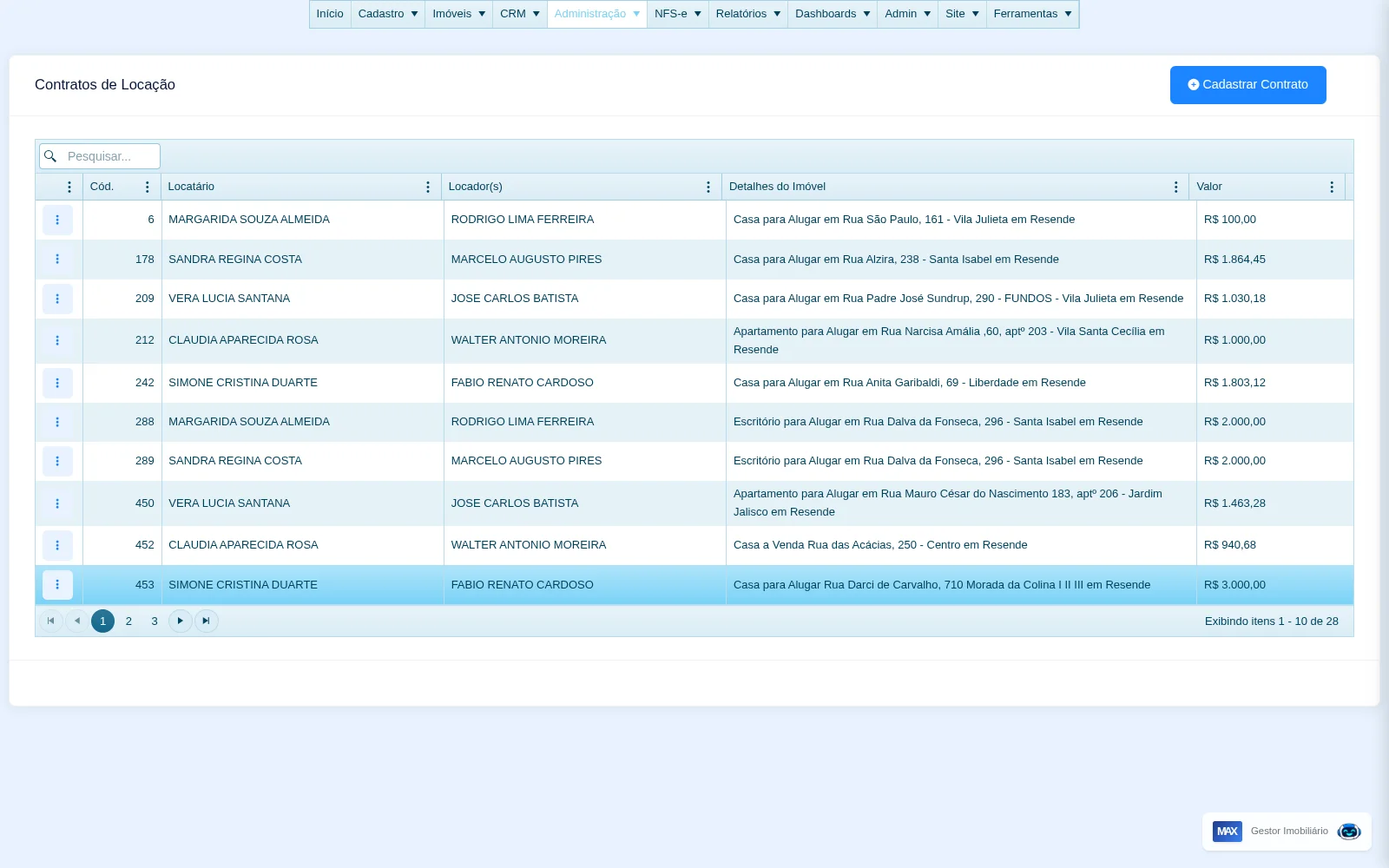This screenshot has width=1389, height=868.
Task: Open the Locatário column options menu
Action: coord(427,187)
